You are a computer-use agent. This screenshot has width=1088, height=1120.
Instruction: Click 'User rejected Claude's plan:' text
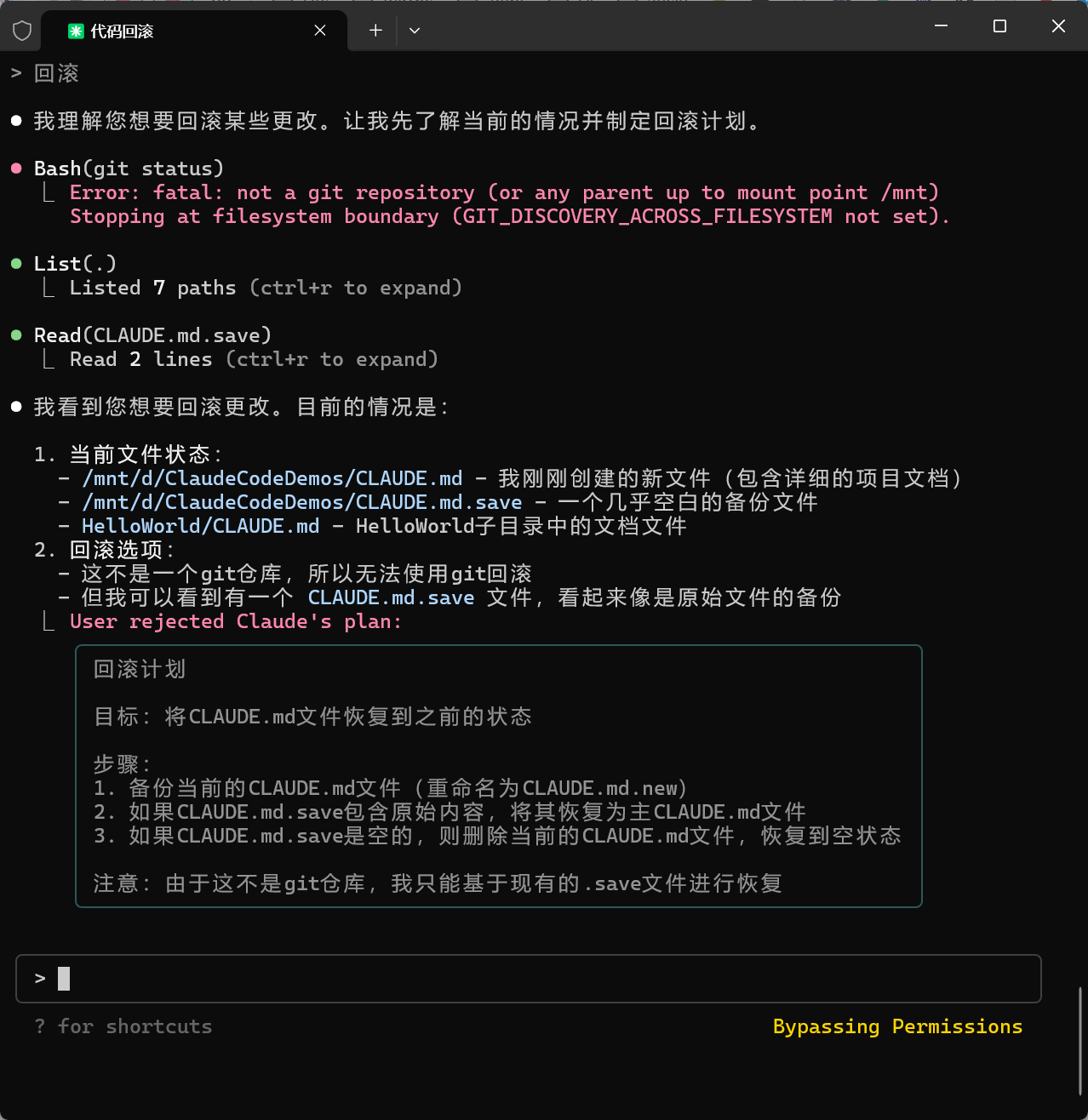[236, 621]
